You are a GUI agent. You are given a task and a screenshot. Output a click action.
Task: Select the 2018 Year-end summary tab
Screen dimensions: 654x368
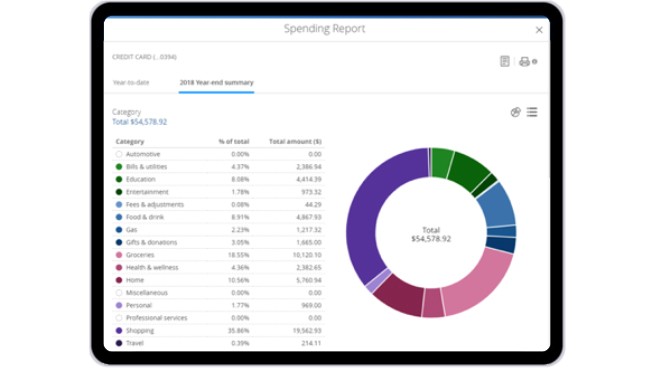216,83
